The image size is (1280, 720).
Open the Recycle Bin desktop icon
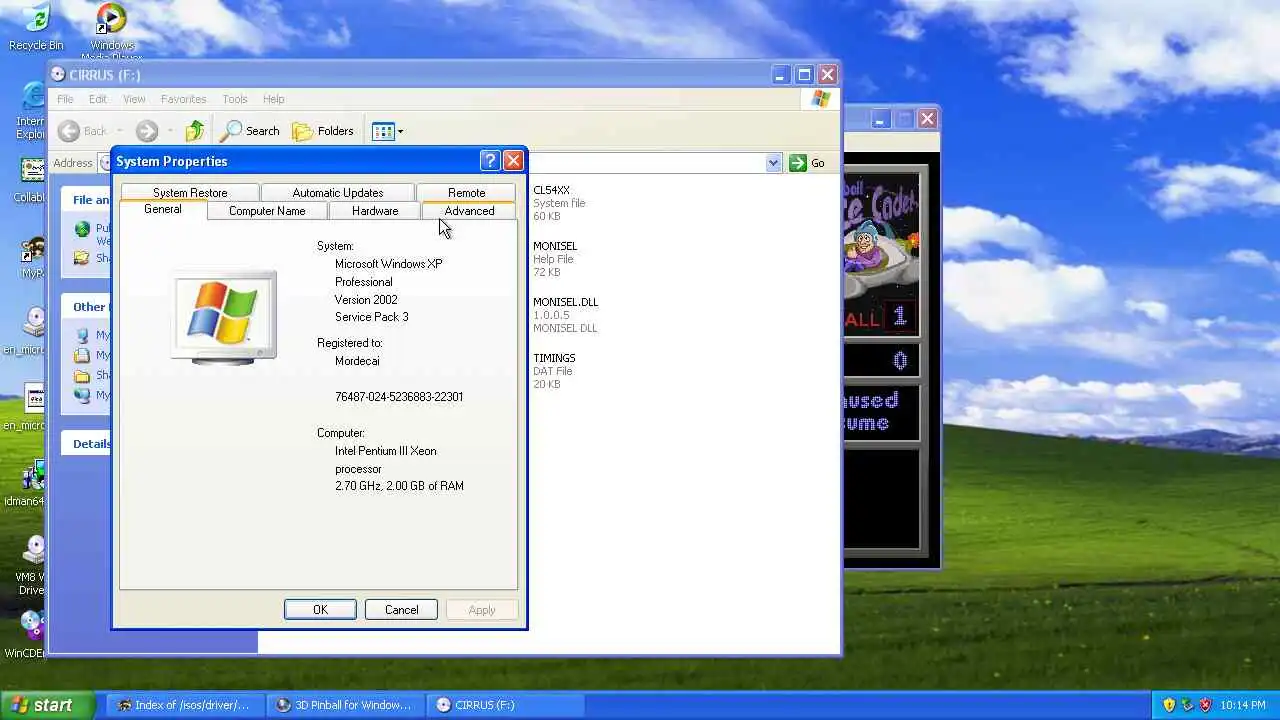35,27
